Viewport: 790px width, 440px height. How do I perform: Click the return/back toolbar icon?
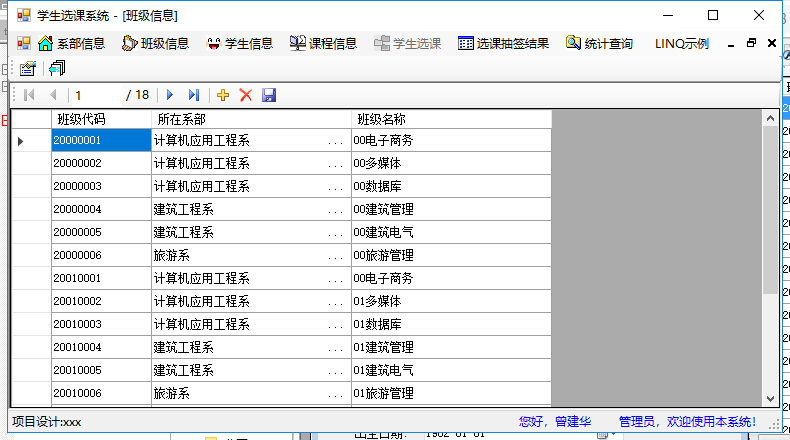click(x=56, y=68)
